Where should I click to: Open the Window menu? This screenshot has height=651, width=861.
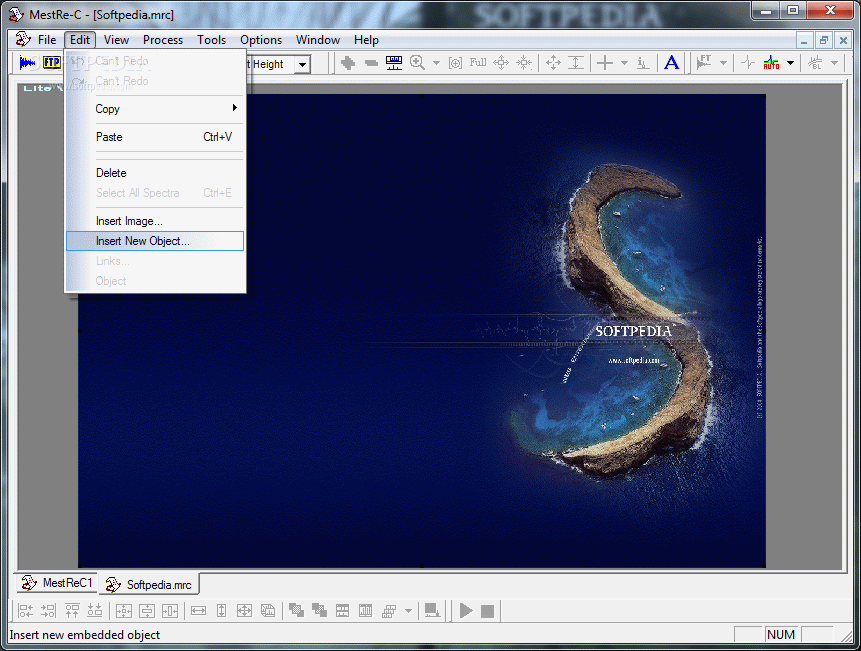[x=318, y=40]
